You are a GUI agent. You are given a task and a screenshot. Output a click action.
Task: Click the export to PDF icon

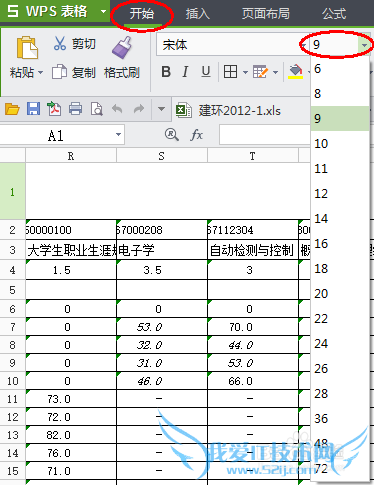click(54, 109)
